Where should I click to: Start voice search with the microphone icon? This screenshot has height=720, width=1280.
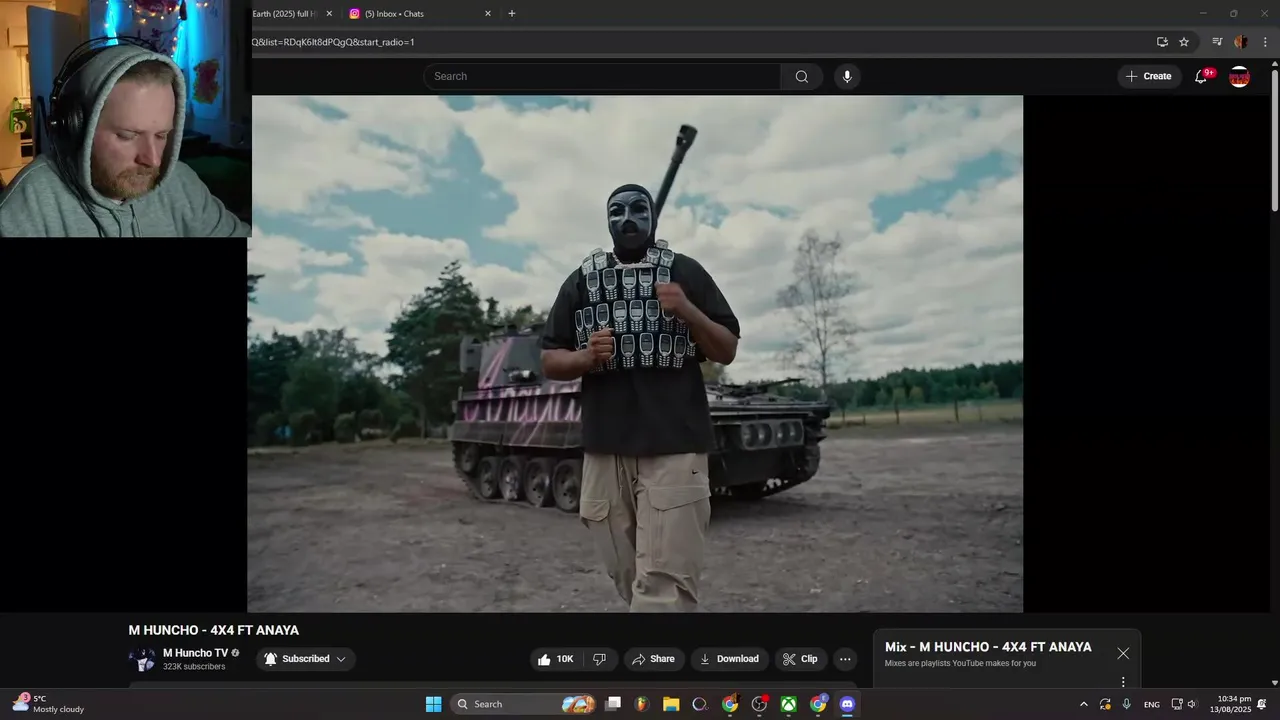tap(847, 77)
